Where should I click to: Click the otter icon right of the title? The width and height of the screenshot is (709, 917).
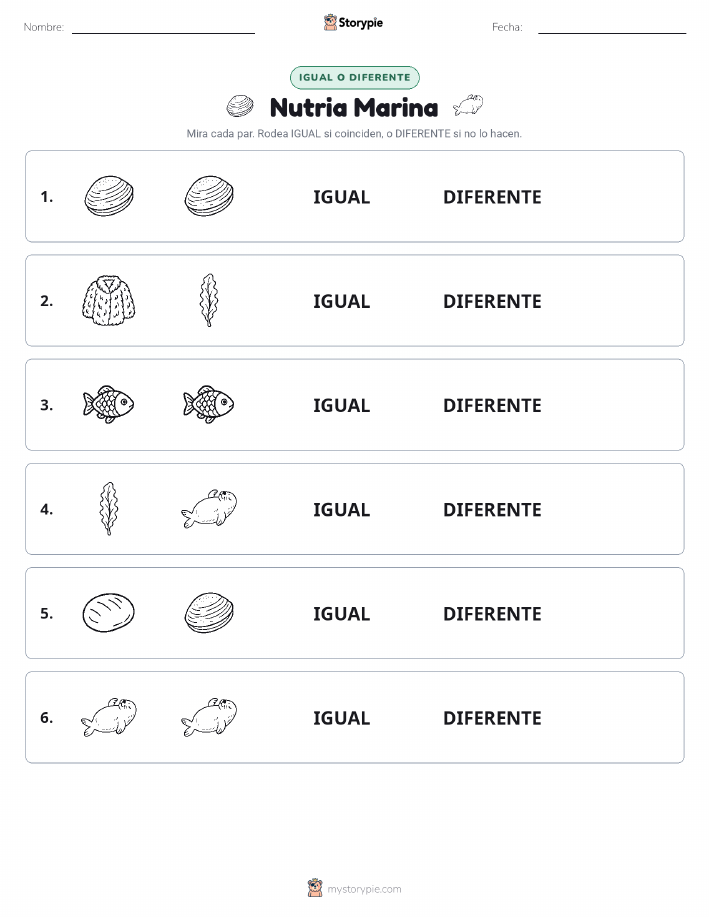tap(468, 105)
